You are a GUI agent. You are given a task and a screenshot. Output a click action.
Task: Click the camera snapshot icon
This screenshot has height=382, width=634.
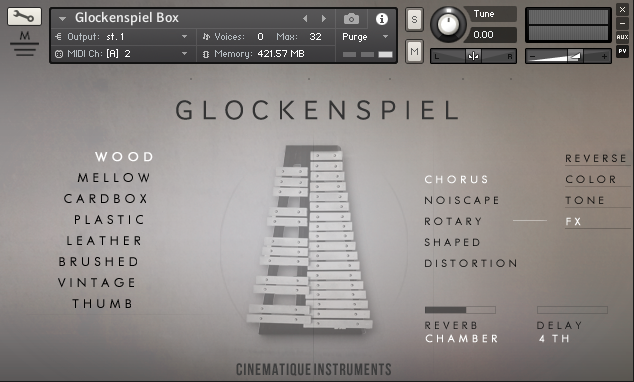coord(351,19)
